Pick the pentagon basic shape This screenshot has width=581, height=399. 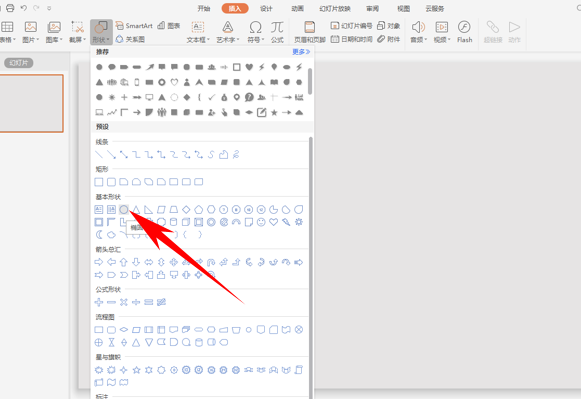(199, 210)
